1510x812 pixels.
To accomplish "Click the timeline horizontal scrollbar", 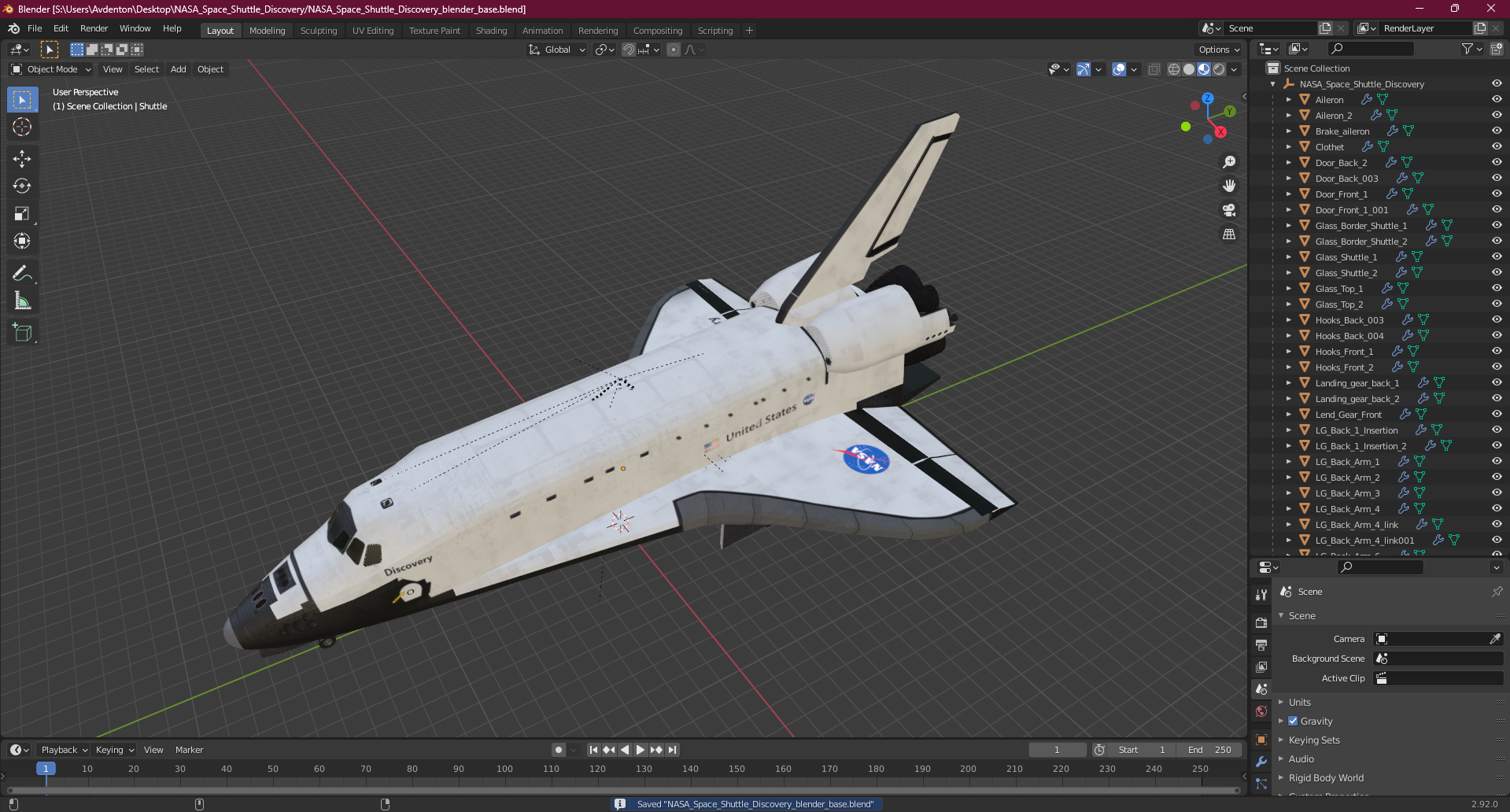I will click(623, 790).
